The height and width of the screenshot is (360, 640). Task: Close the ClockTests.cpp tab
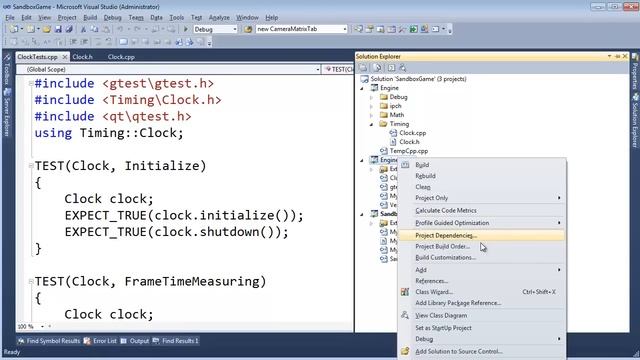pos(64,57)
